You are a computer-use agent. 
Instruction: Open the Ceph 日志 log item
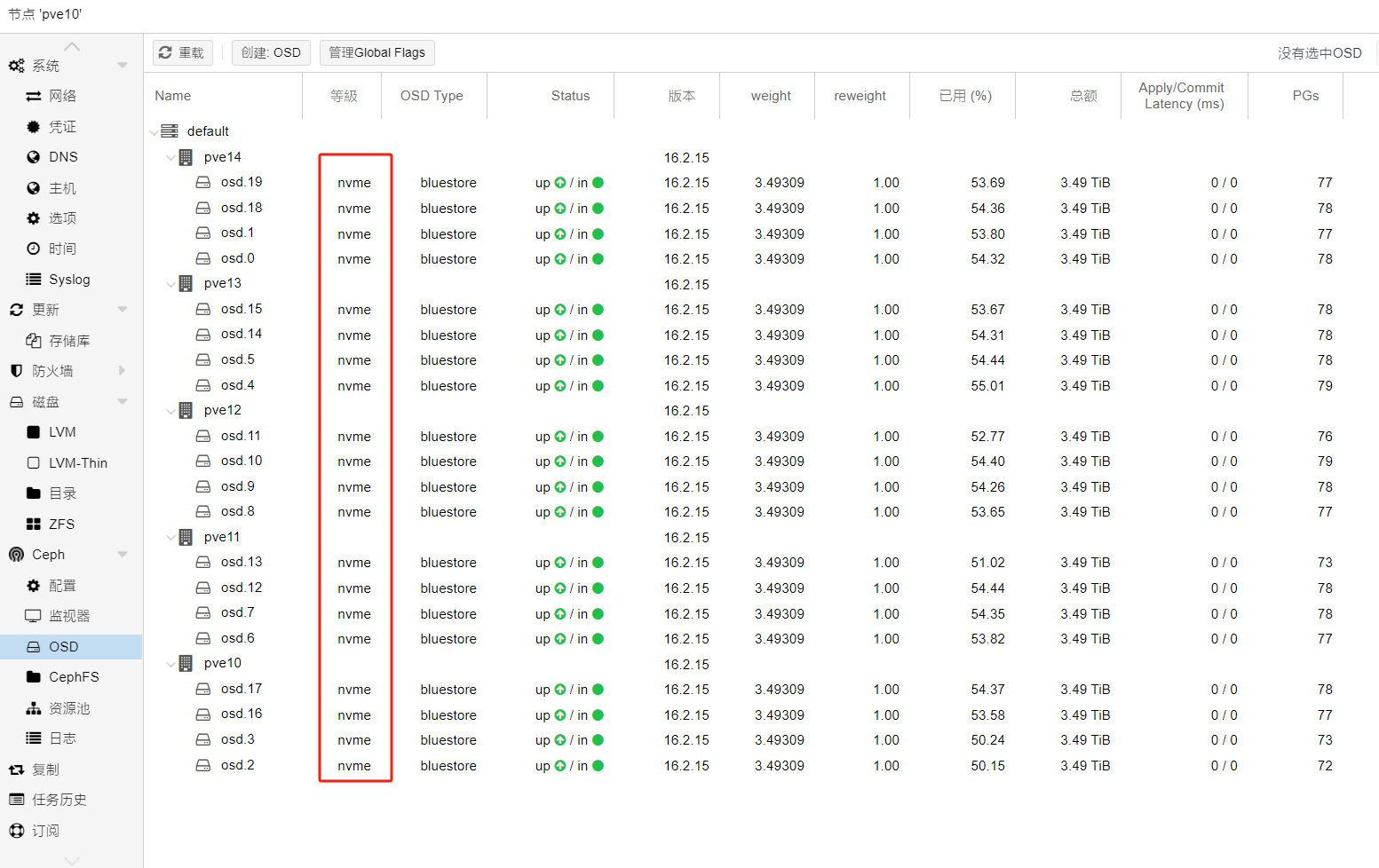pyautogui.click(x=71, y=738)
